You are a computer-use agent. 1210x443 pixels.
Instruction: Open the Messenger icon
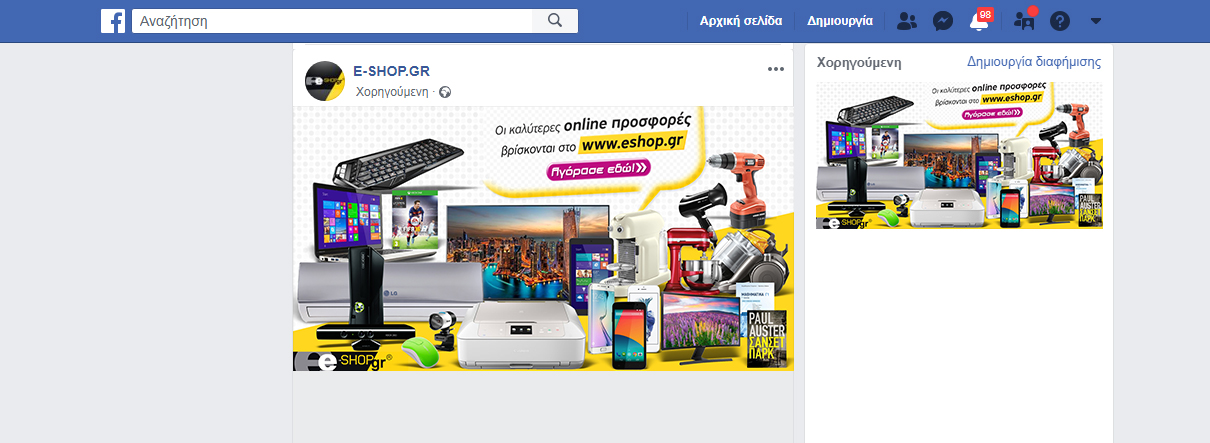click(942, 21)
